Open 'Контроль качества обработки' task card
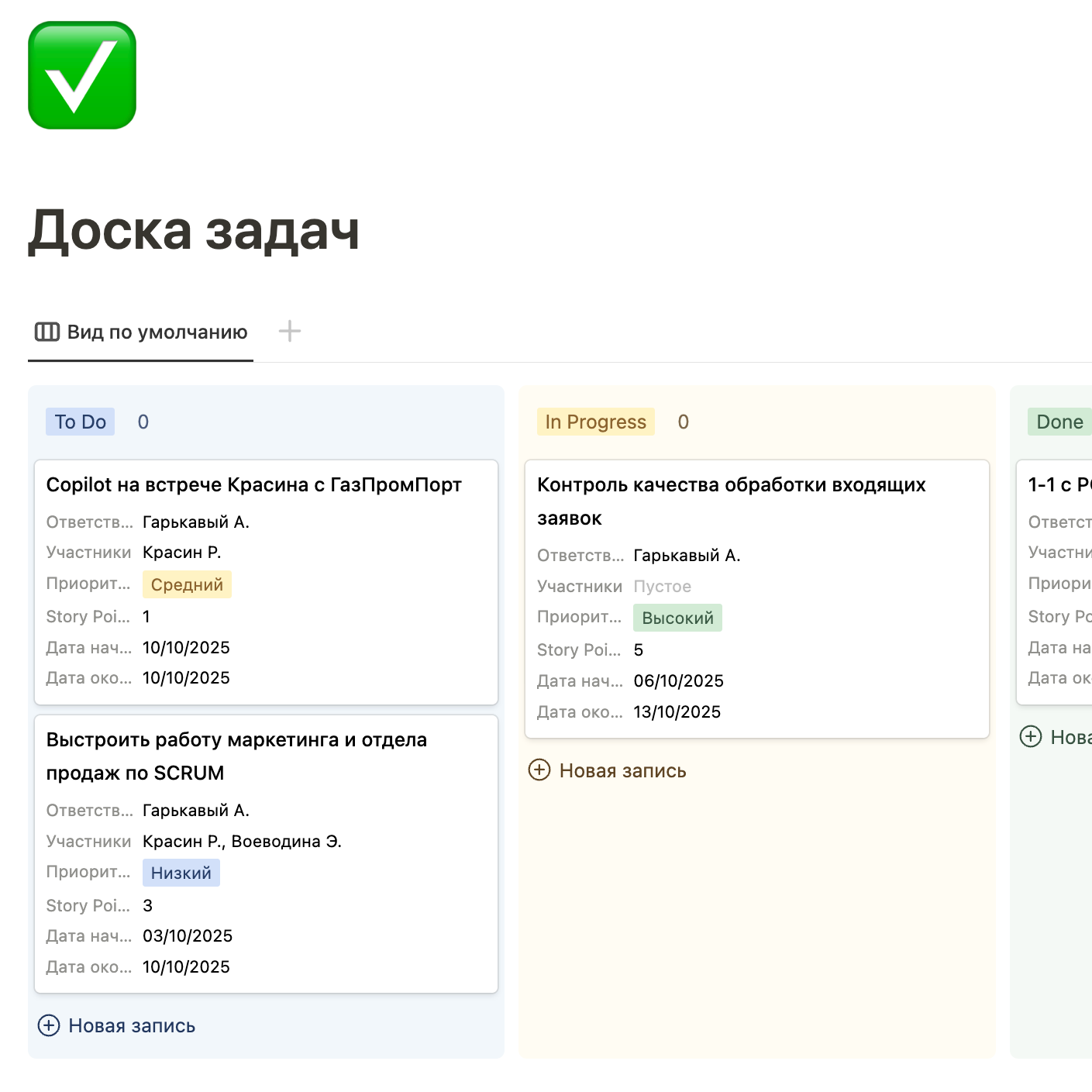 [731, 501]
